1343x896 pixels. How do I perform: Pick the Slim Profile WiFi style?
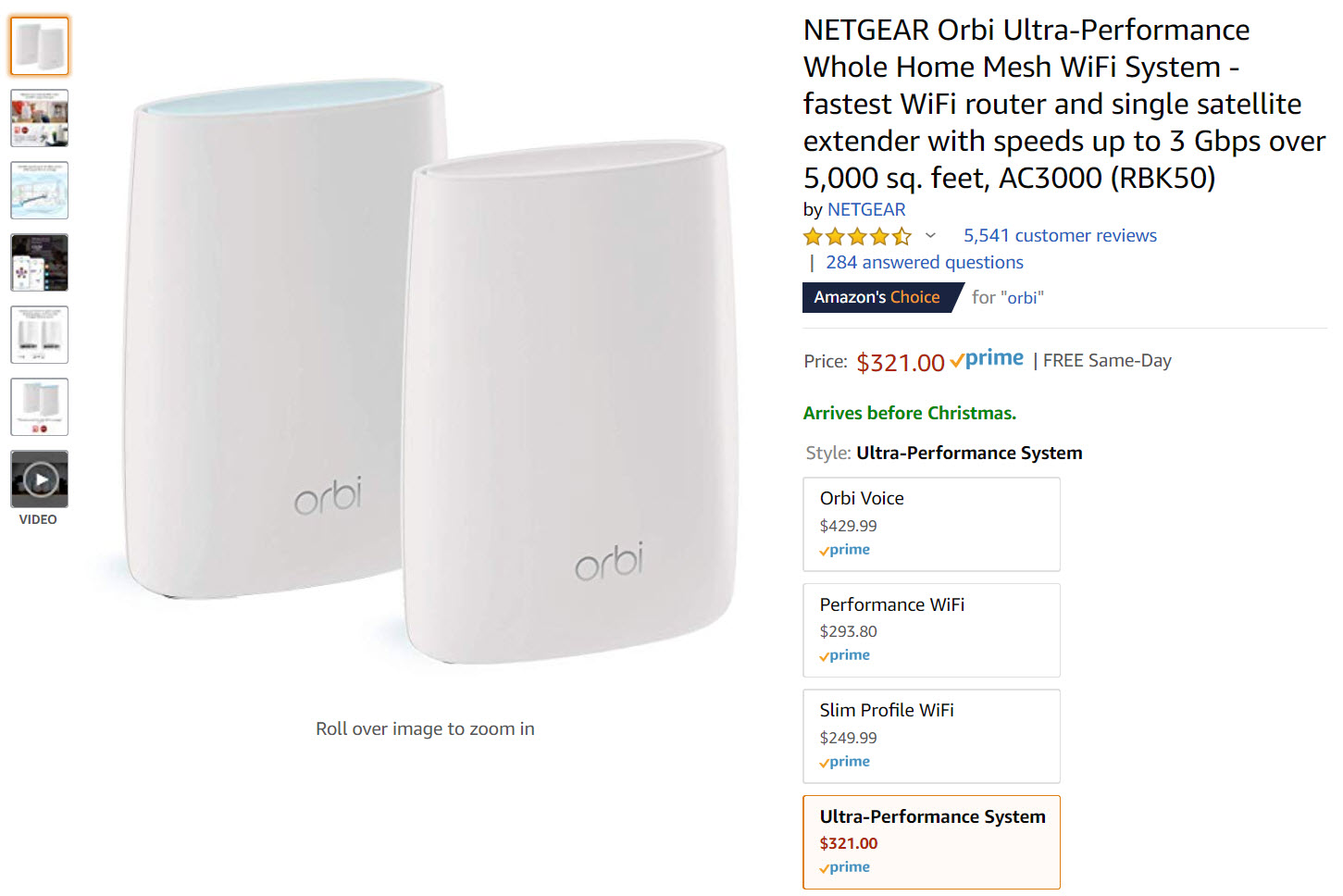coord(931,736)
